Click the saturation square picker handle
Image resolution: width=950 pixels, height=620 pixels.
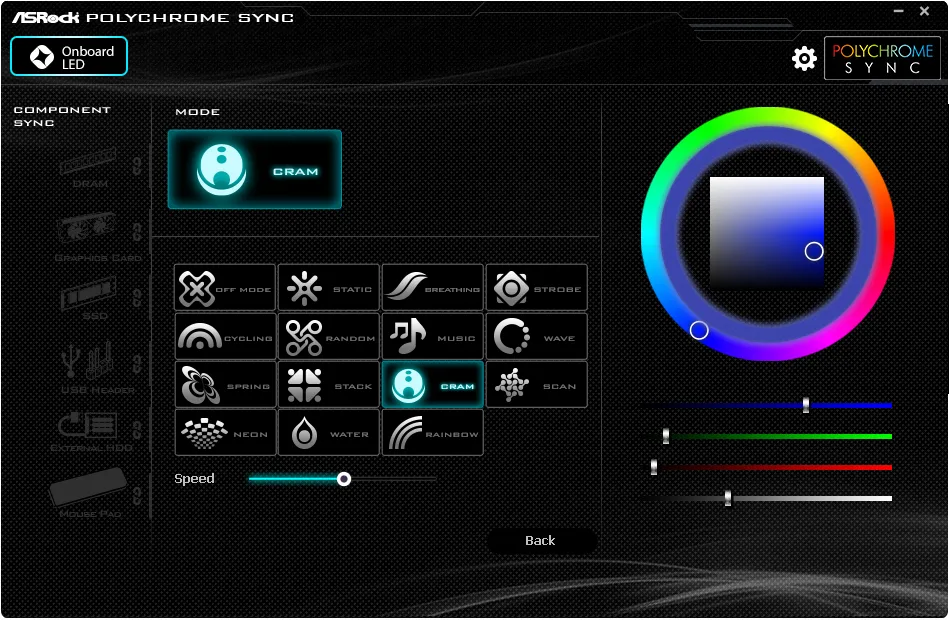pyautogui.click(x=814, y=251)
